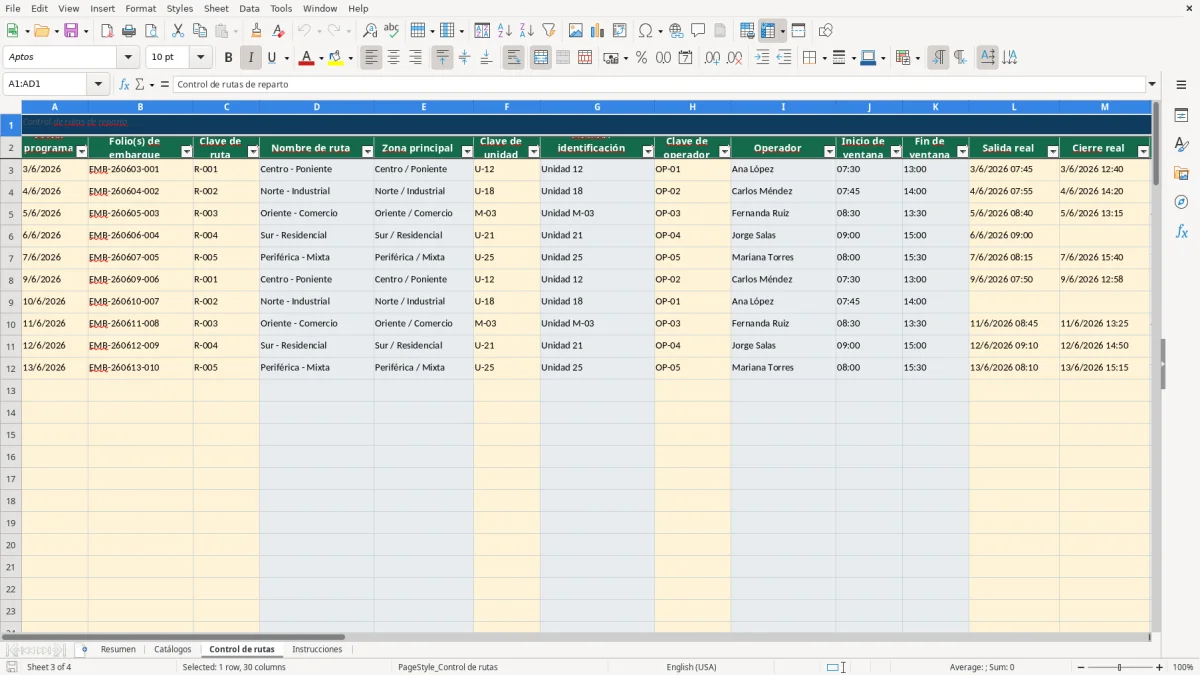Image resolution: width=1200 pixels, height=675 pixels.
Task: Insert comment speech-bubble icon
Action: (x=698, y=31)
